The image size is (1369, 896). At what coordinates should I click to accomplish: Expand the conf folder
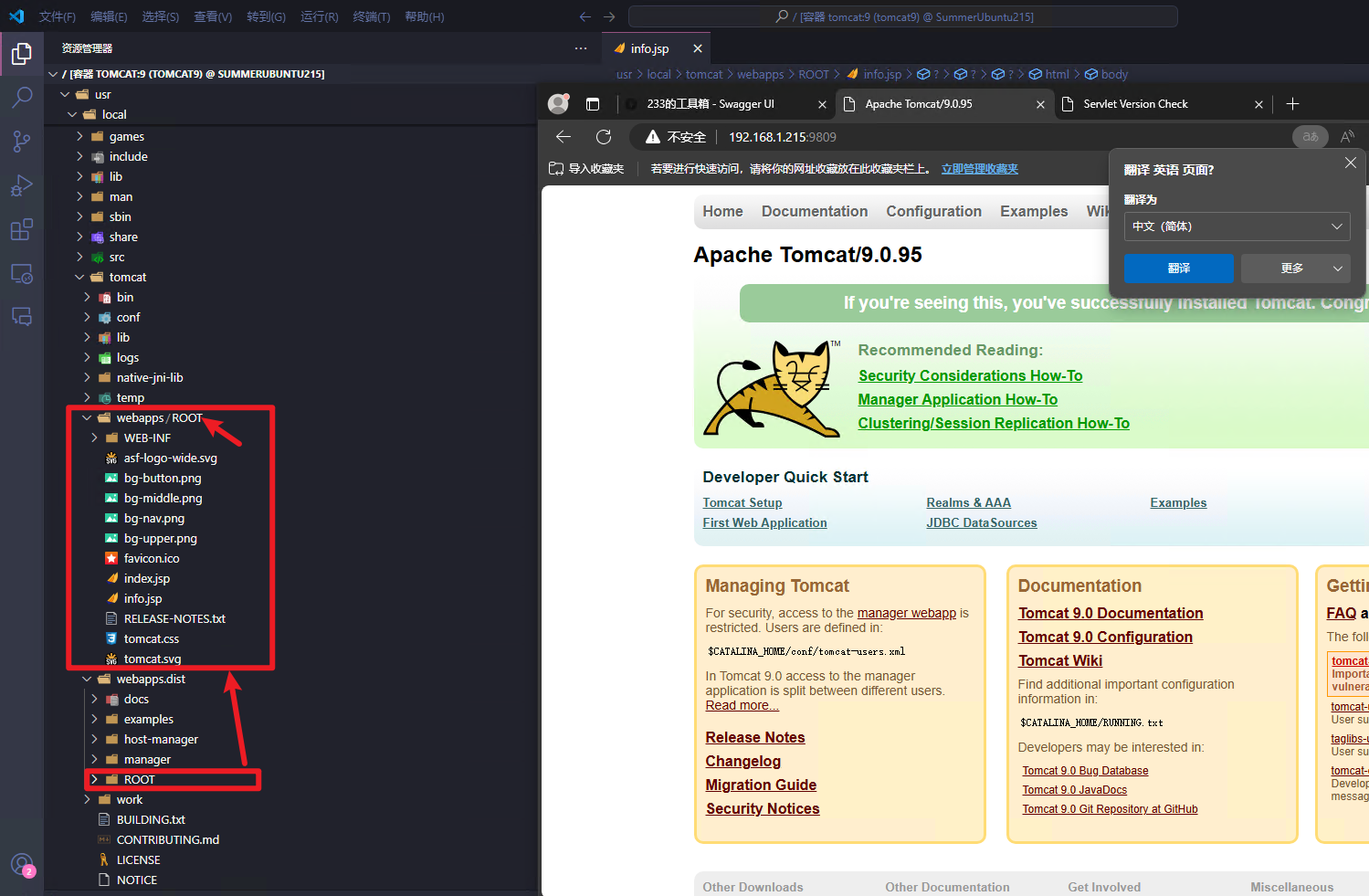coord(87,317)
